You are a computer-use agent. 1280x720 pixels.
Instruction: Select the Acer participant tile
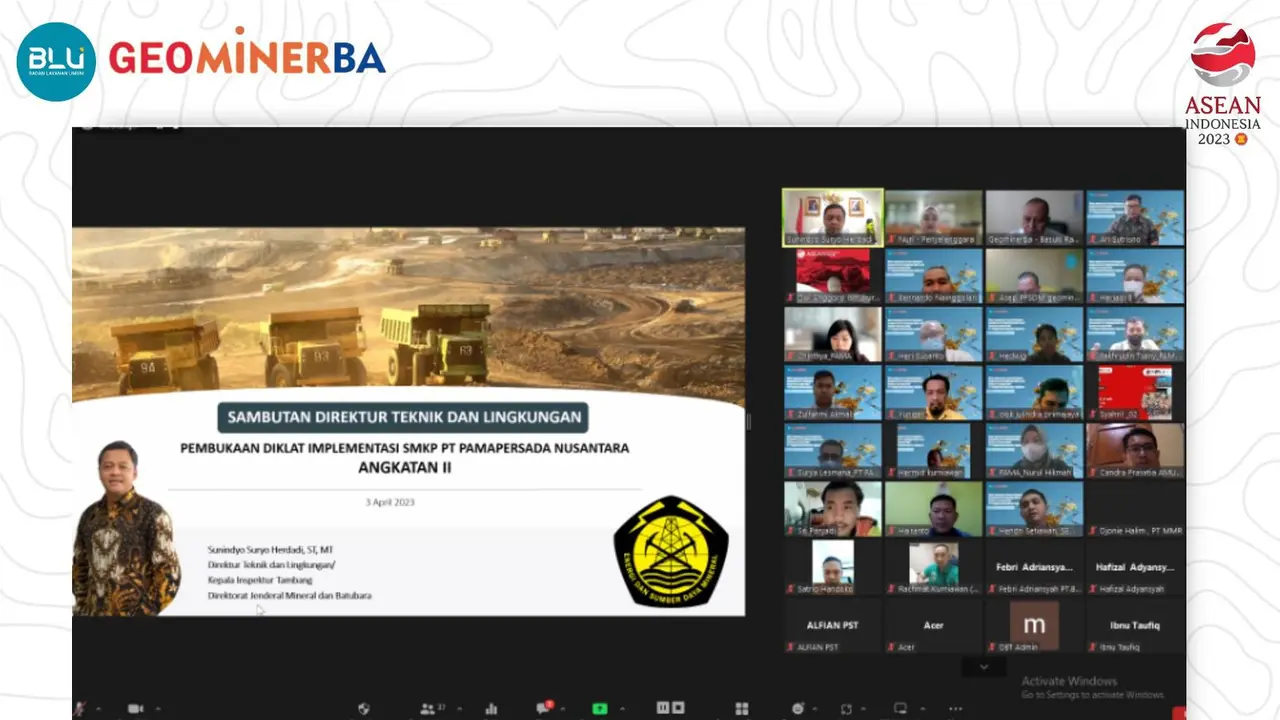pyautogui.click(x=934, y=625)
